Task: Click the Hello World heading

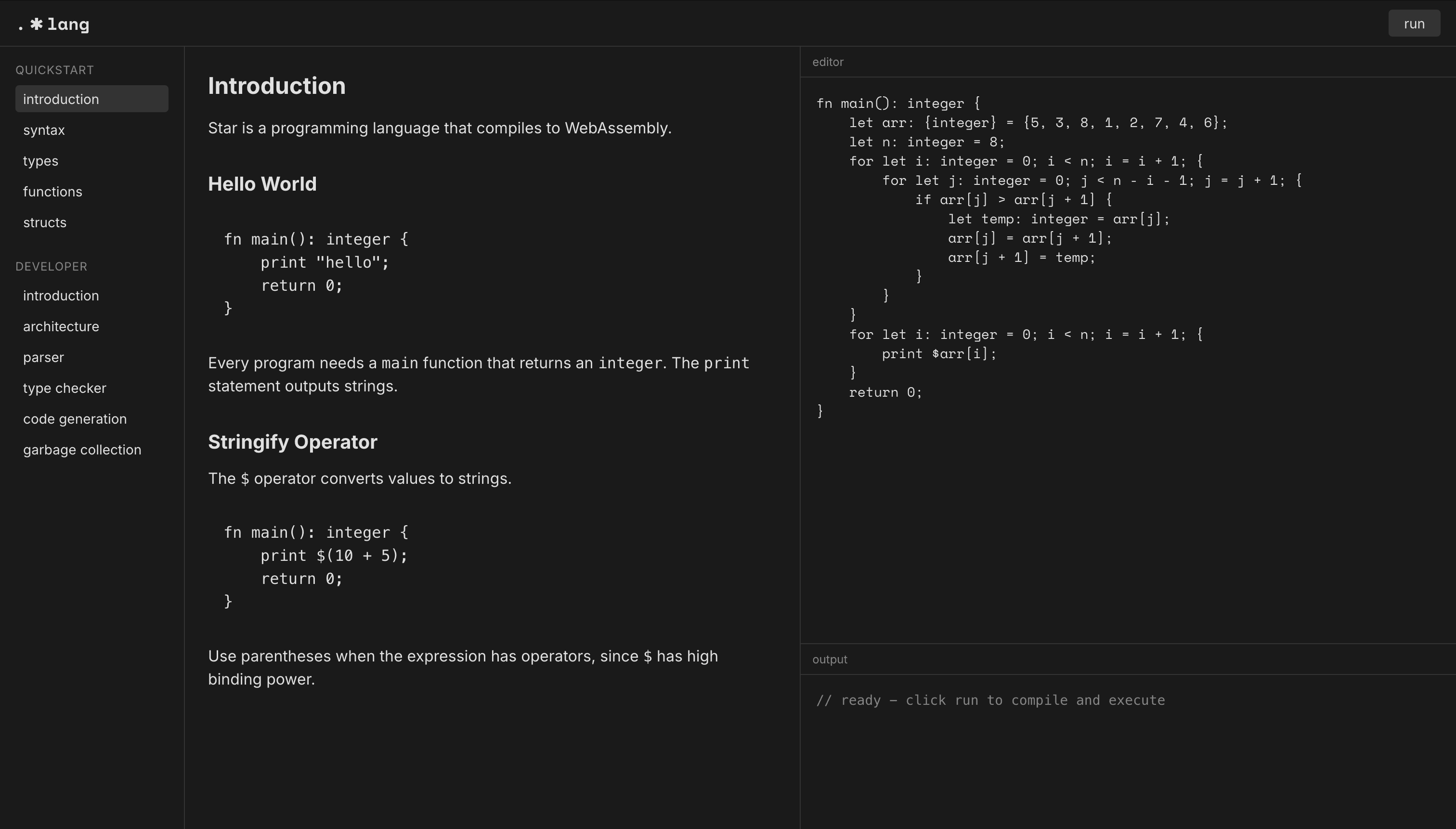Action: coord(262,184)
